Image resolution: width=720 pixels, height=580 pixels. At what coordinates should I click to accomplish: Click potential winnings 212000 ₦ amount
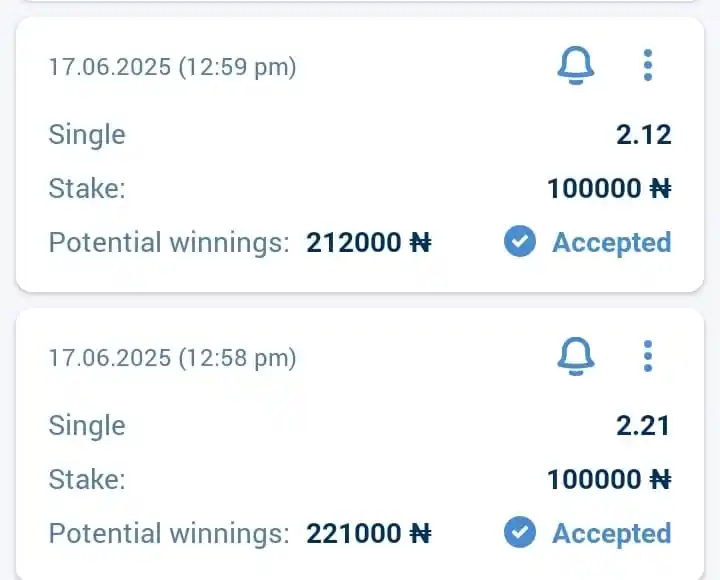(x=369, y=242)
